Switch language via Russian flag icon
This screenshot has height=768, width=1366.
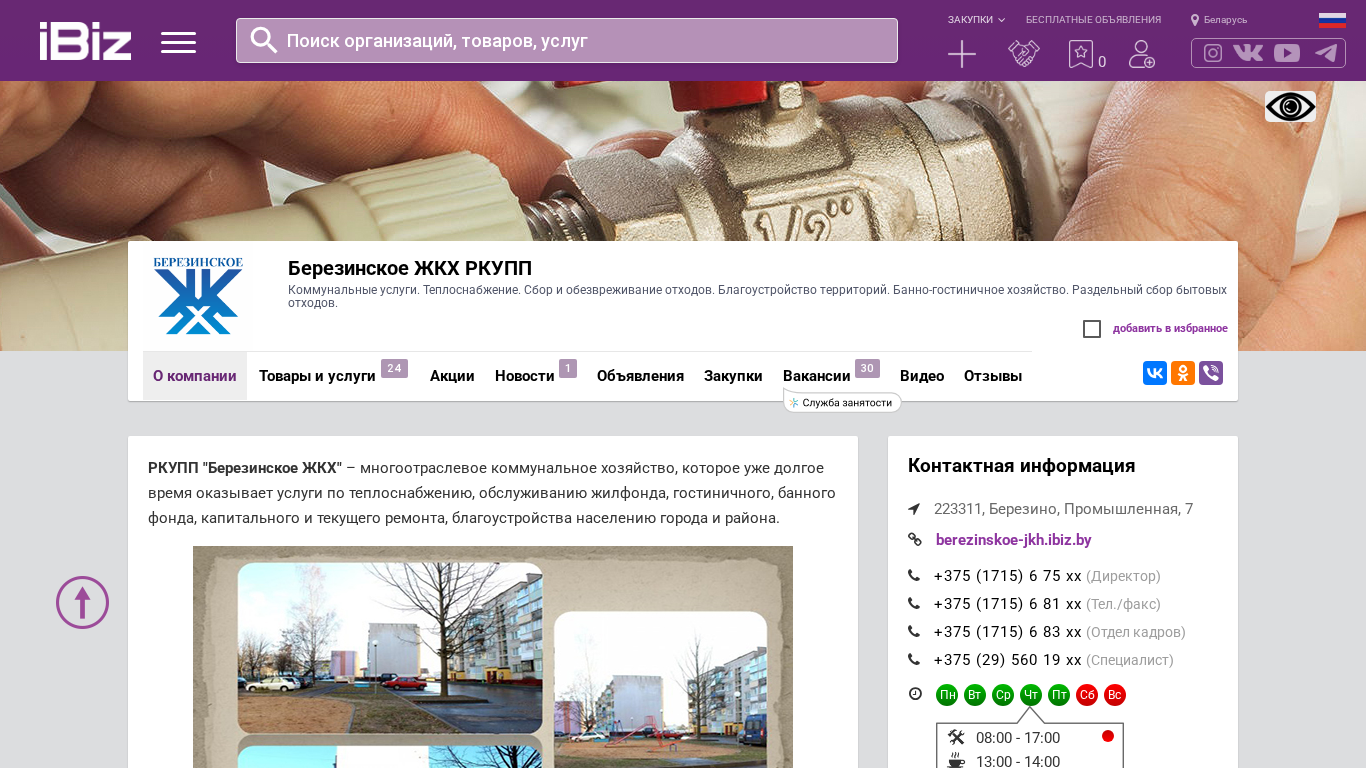click(1332, 20)
